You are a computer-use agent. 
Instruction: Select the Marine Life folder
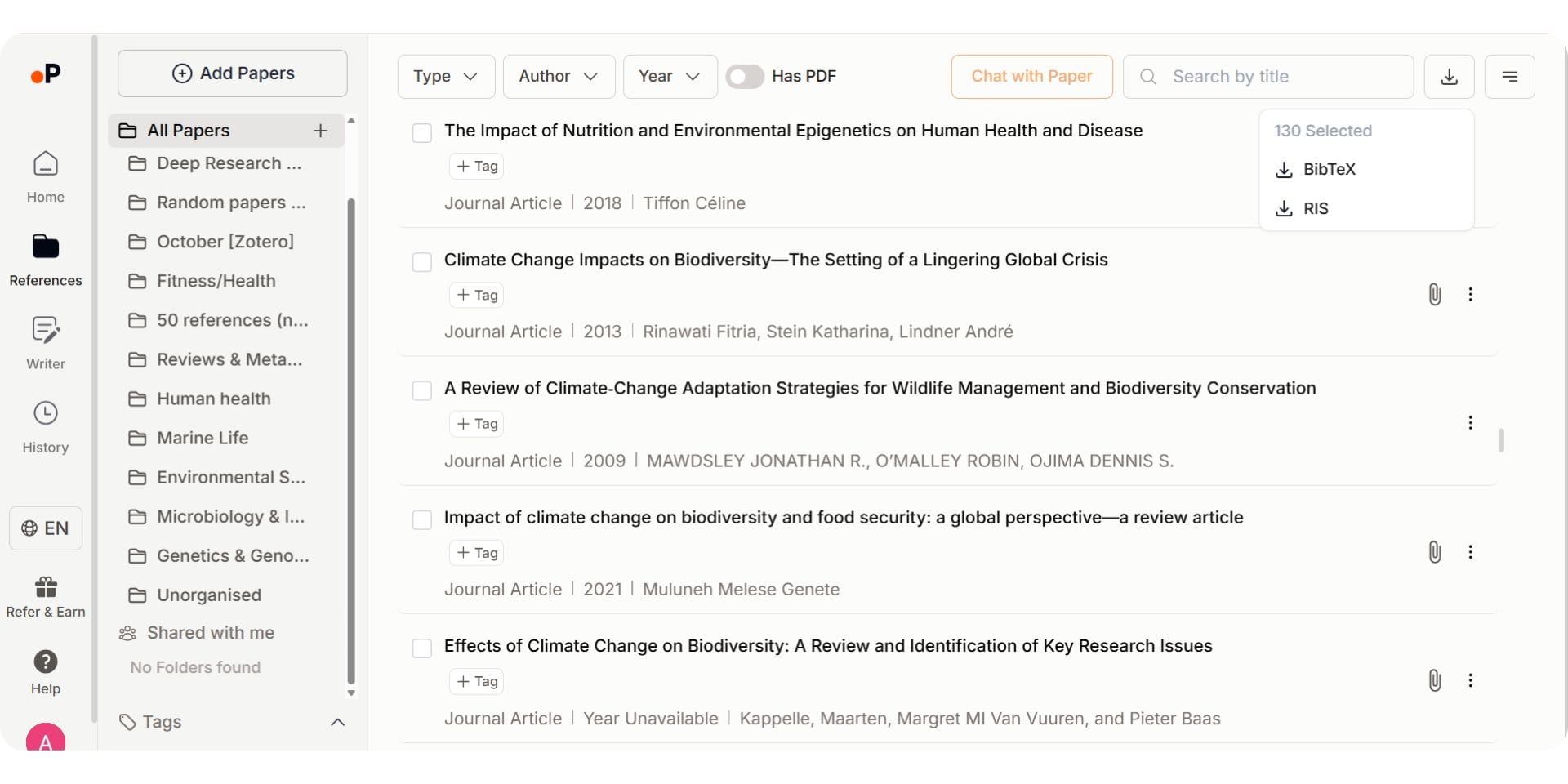(203, 438)
